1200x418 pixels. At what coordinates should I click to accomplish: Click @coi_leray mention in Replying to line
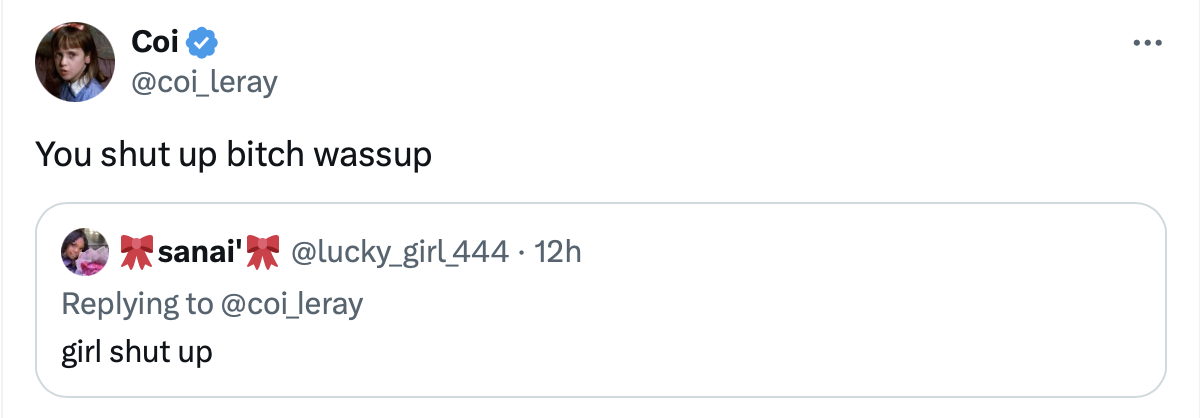click(x=291, y=303)
